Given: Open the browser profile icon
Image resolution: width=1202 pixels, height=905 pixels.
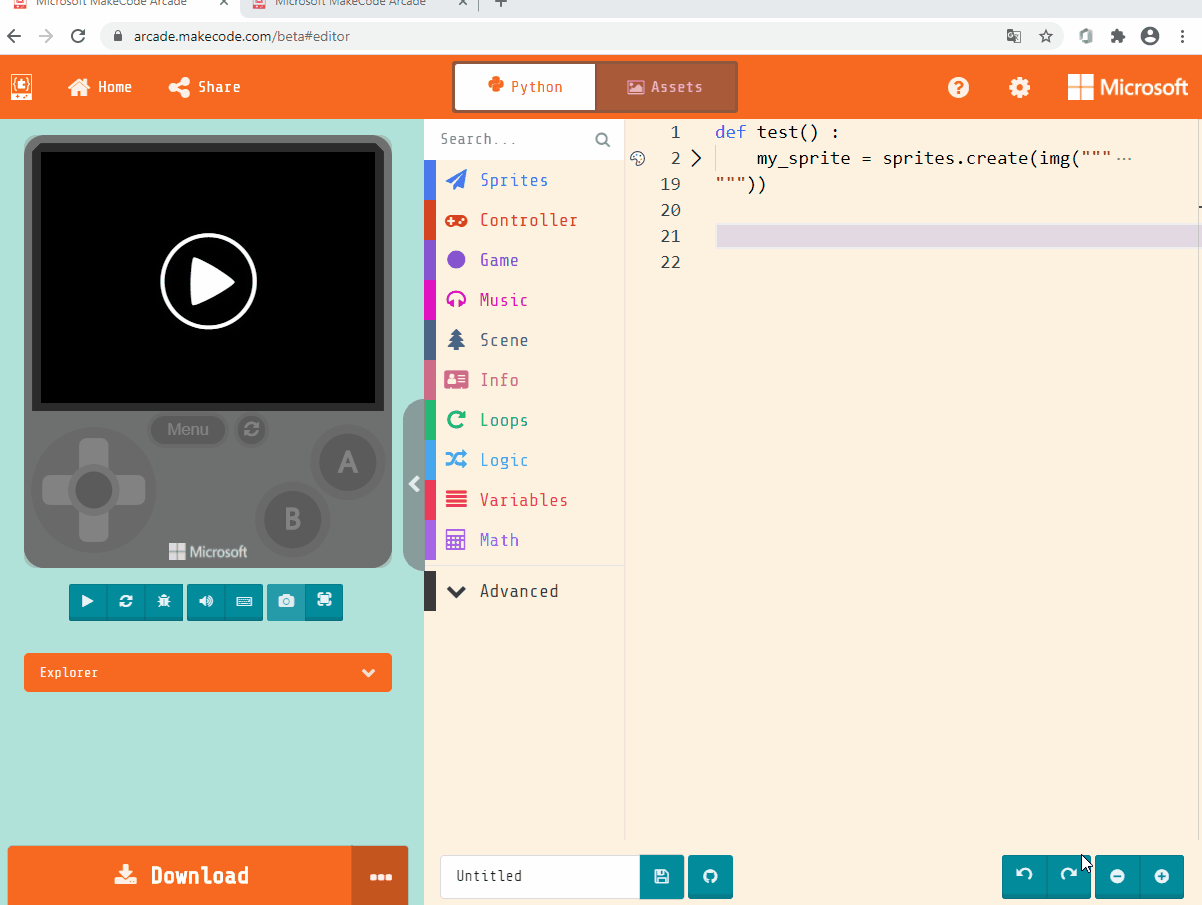Looking at the screenshot, I should click(1150, 36).
